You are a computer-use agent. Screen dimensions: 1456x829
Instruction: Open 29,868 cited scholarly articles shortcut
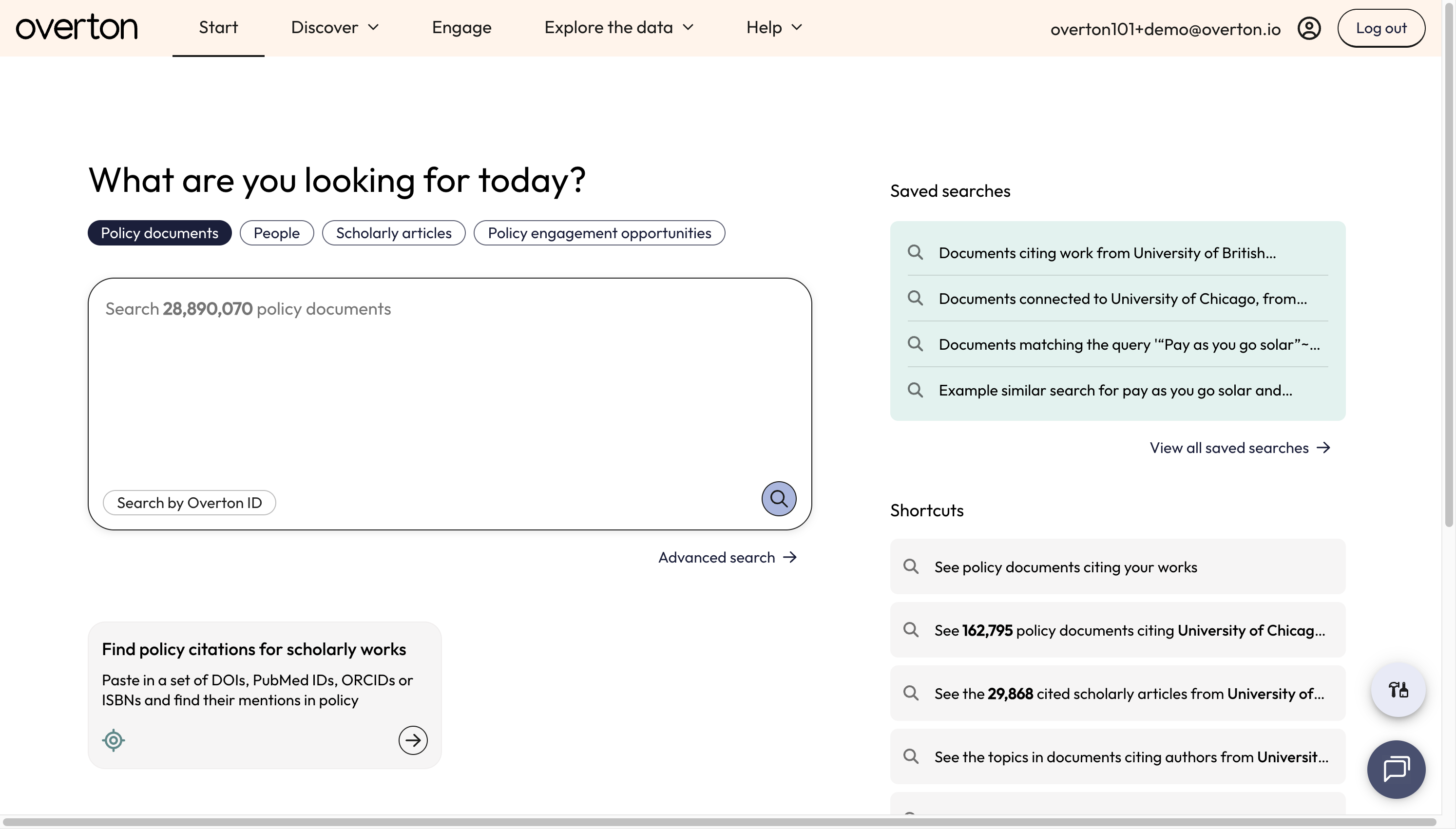1117,693
